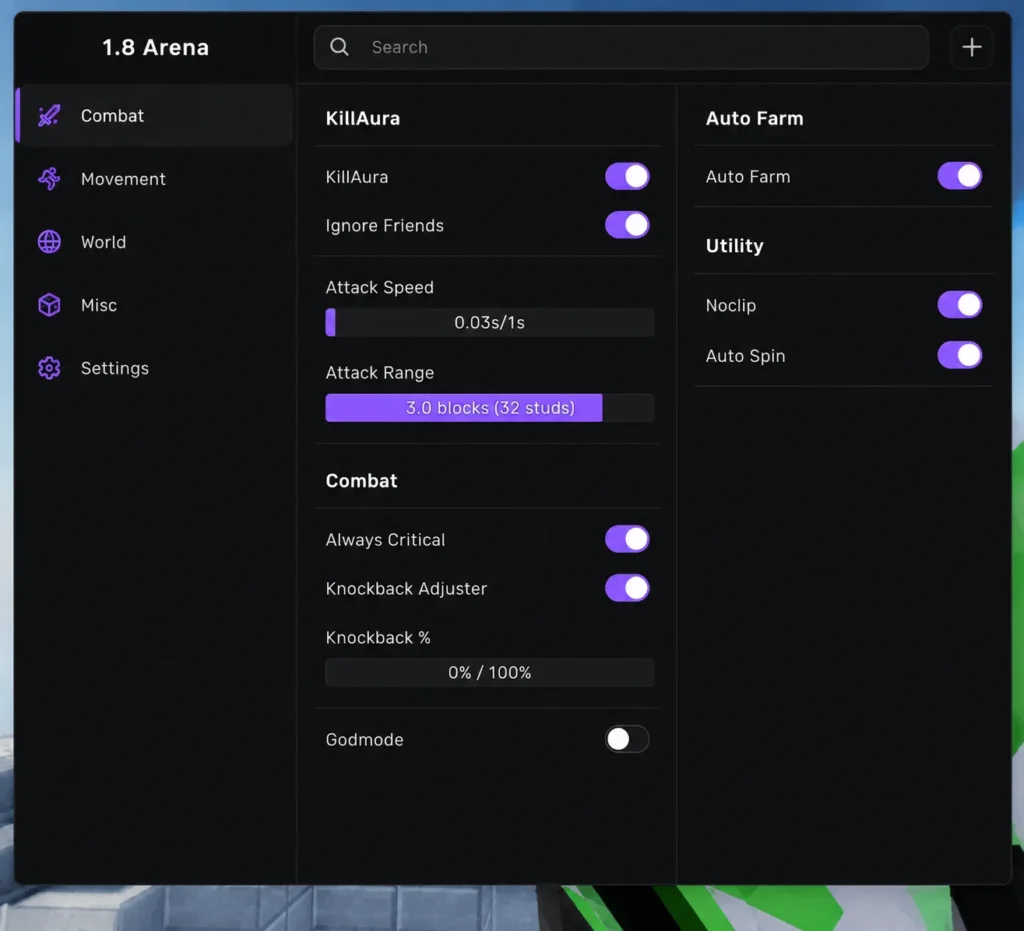Click the Attack Speed label

coord(379,287)
